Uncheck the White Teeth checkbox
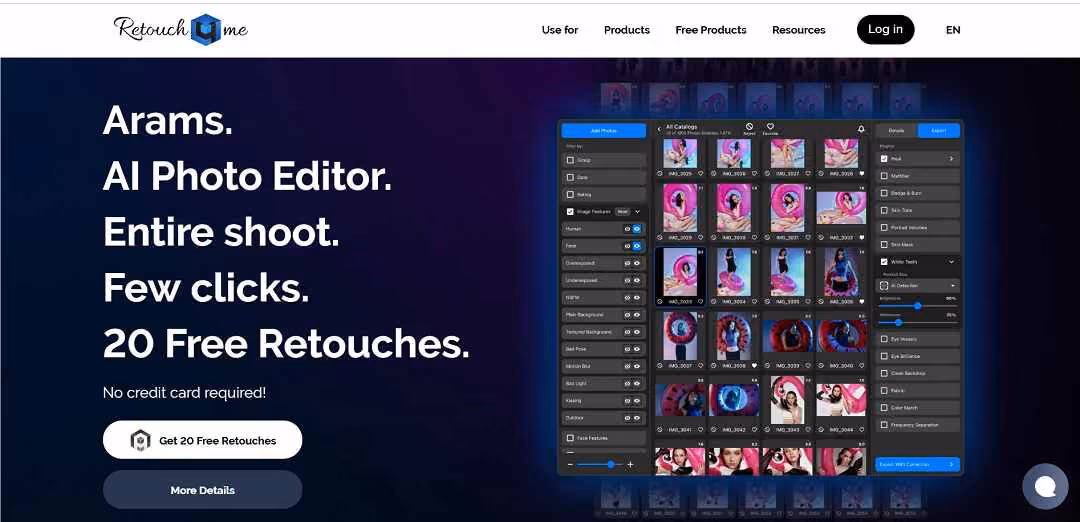Screen dimensions: 1080x522 click(x=884, y=262)
